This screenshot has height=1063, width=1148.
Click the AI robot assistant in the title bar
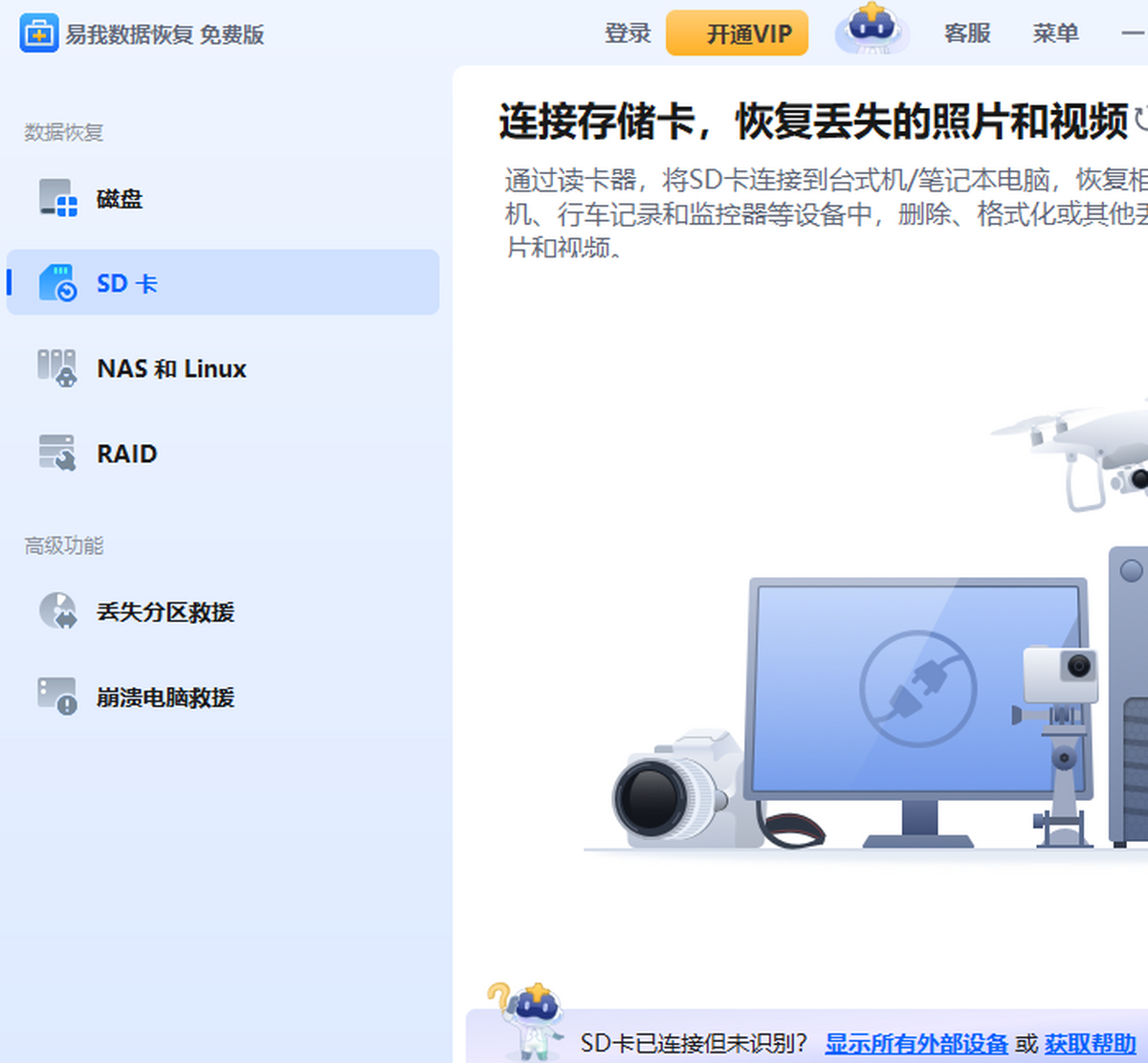coord(871,29)
